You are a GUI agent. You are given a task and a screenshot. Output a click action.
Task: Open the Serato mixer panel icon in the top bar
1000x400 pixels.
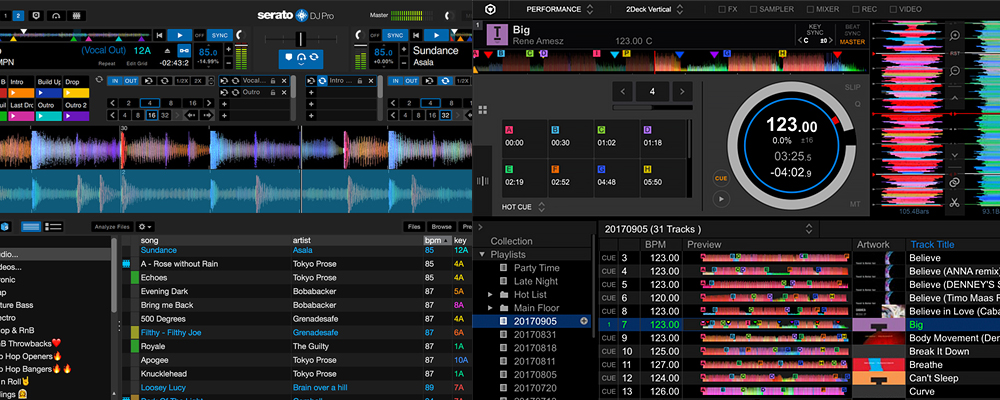click(x=78, y=15)
